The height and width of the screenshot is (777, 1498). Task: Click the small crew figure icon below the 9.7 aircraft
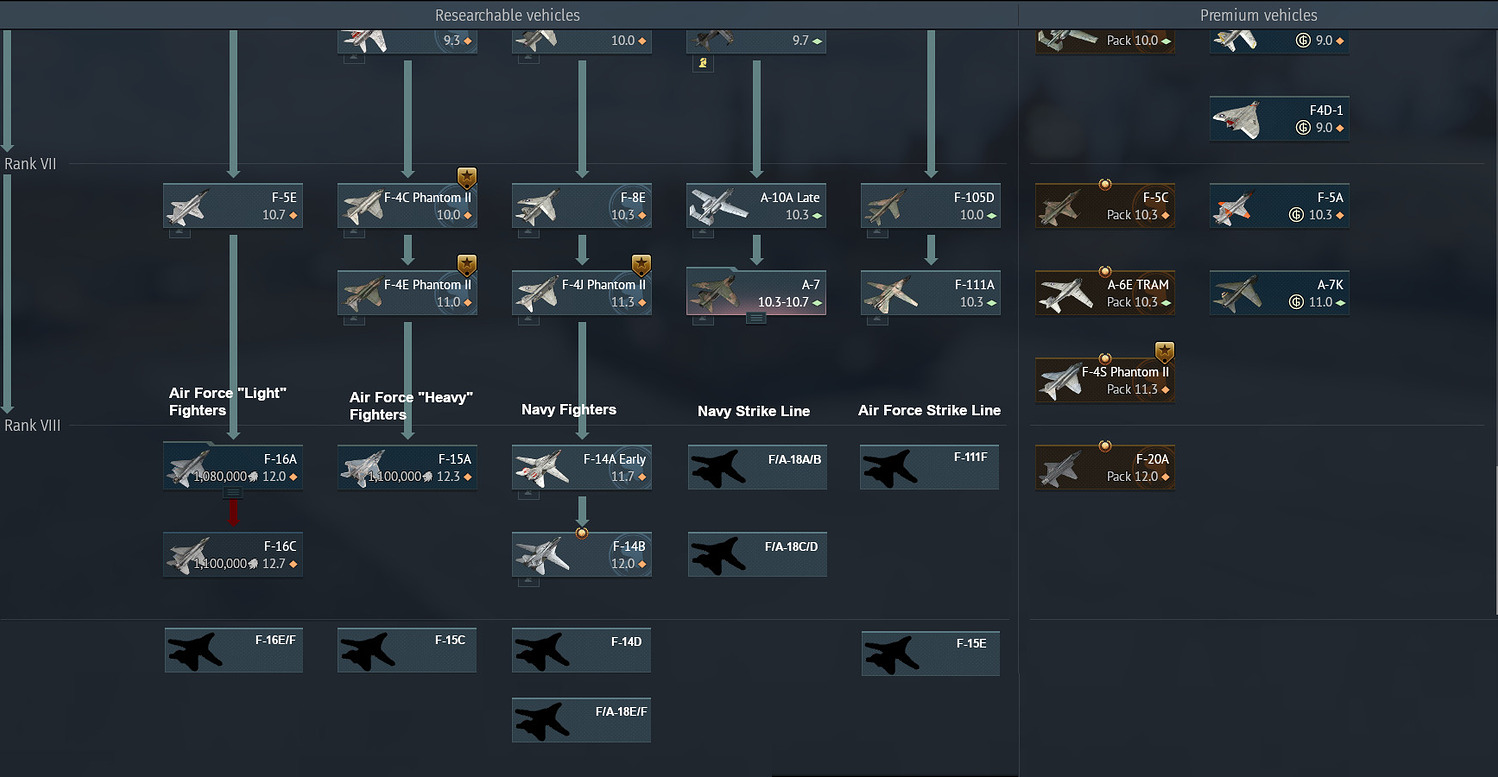point(701,62)
